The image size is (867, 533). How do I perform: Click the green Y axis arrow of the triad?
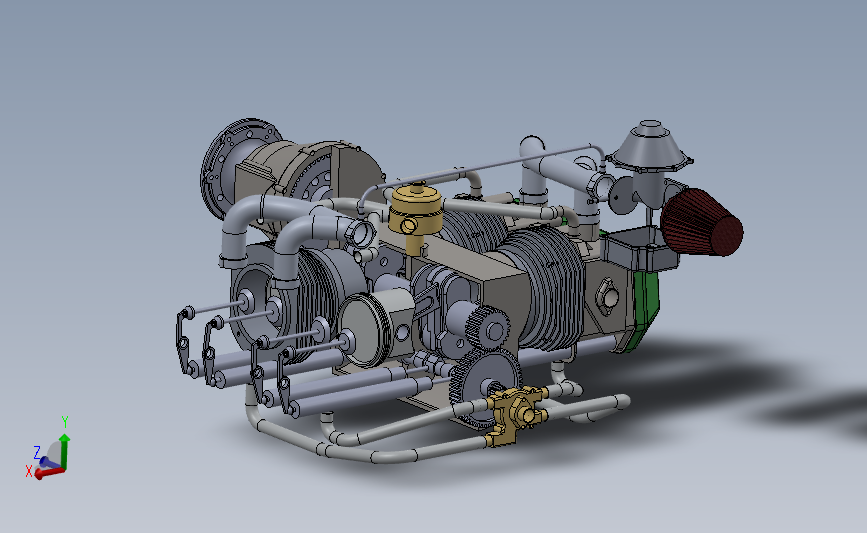tap(64, 451)
